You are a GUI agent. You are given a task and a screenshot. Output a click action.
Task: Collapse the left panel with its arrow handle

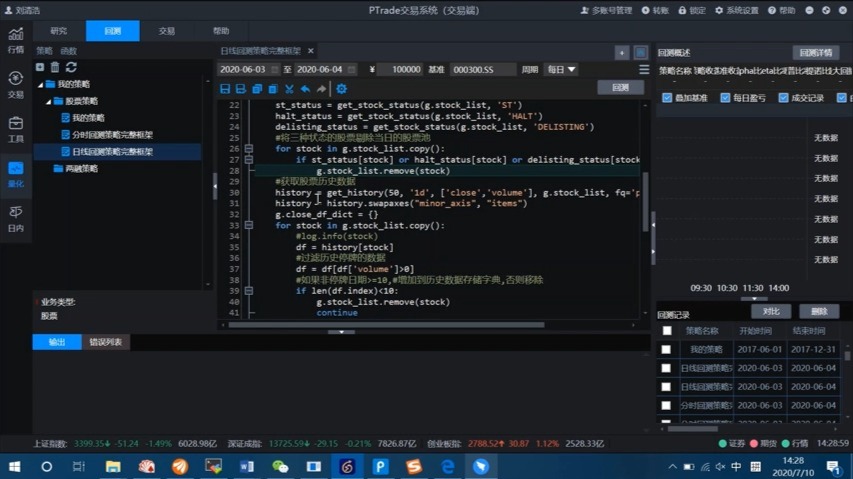(x=215, y=186)
